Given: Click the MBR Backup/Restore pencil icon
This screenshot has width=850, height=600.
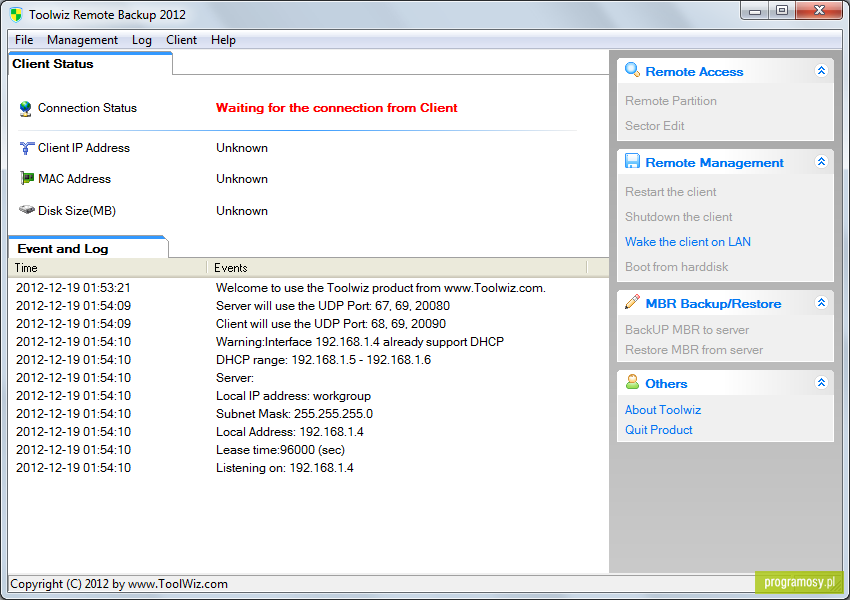Looking at the screenshot, I should [x=632, y=302].
